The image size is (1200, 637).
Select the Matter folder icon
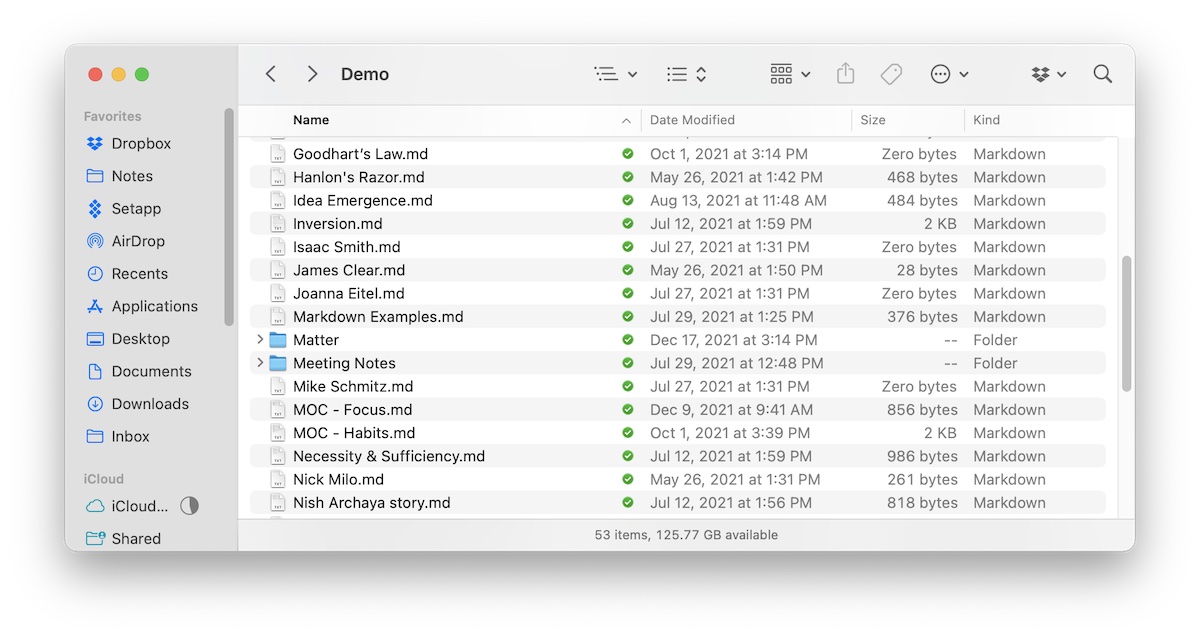pos(277,340)
